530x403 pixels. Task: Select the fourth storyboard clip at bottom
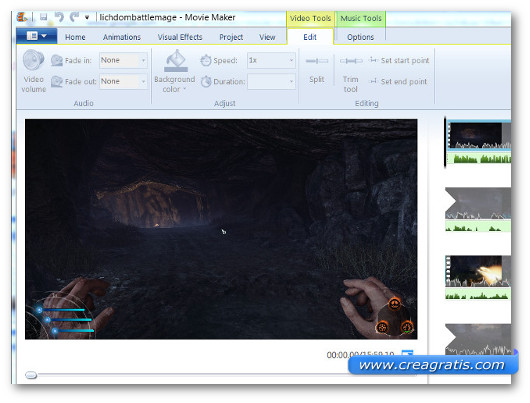click(x=479, y=339)
